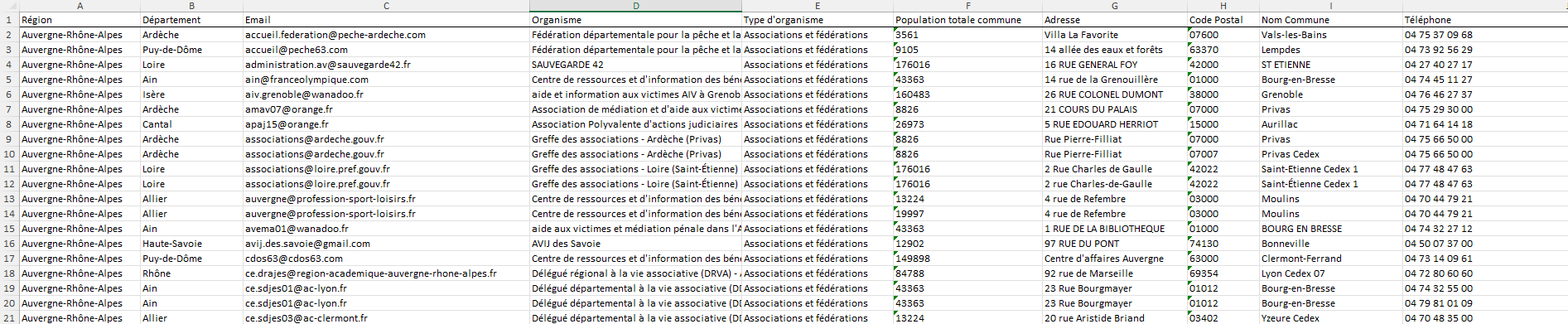The width and height of the screenshot is (1568, 324).
Task: Select email administration.av@sauvegarde42.fr
Action: pyautogui.click(x=386, y=65)
